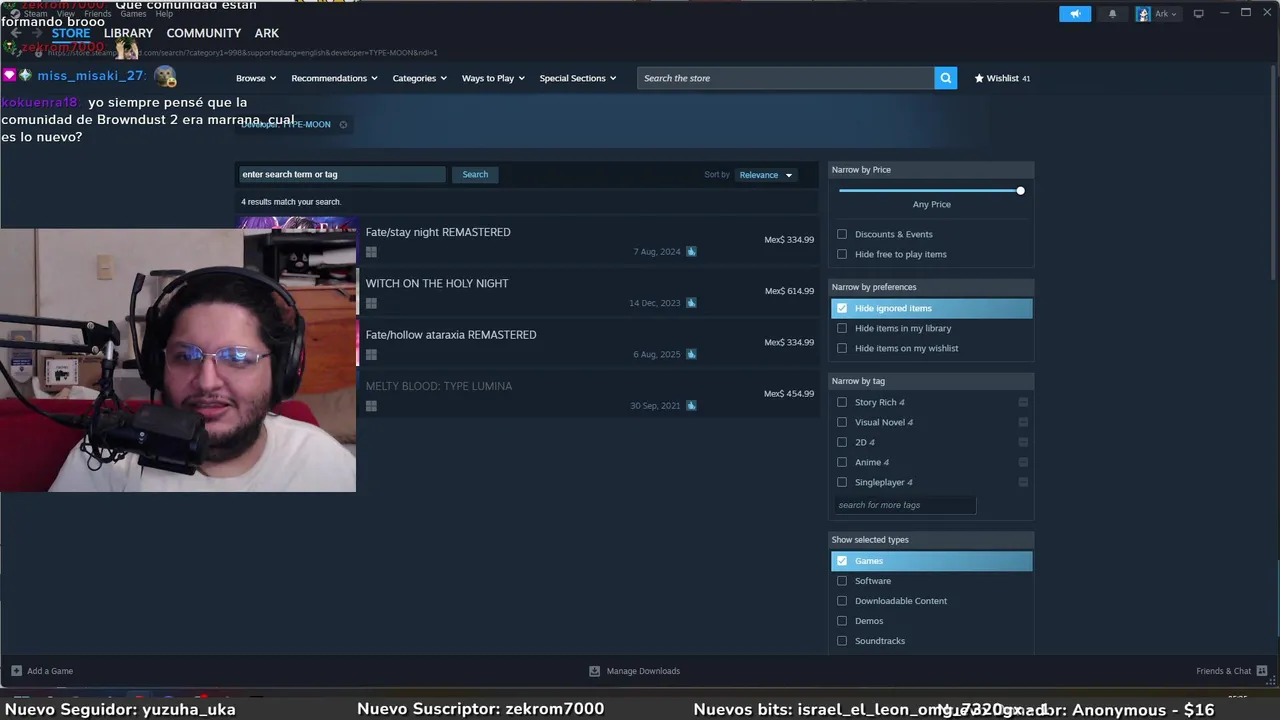The height and width of the screenshot is (720, 1280).
Task: Open the Special Sections dropdown
Action: tap(578, 78)
